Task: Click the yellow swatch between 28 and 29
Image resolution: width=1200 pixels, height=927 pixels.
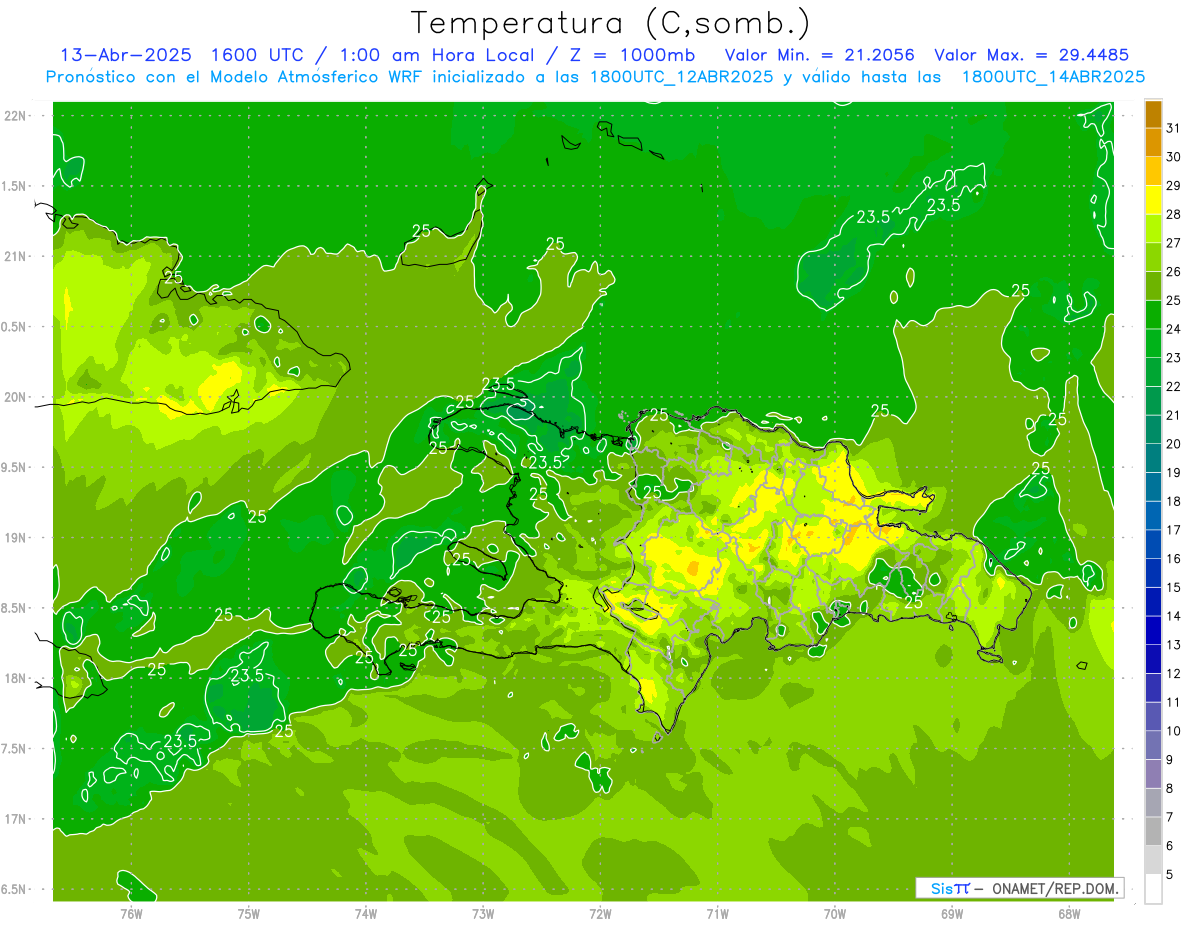Action: [1153, 200]
